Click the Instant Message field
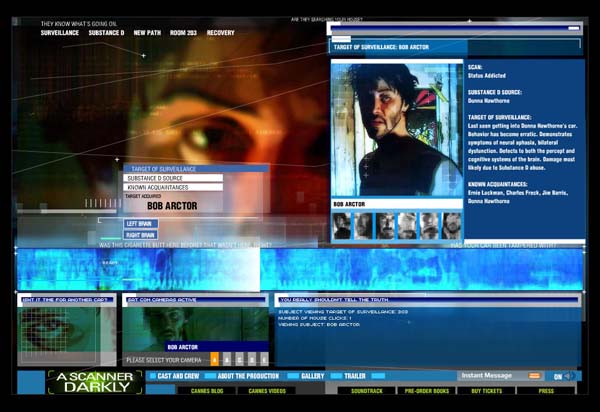600x412 pixels. point(501,376)
